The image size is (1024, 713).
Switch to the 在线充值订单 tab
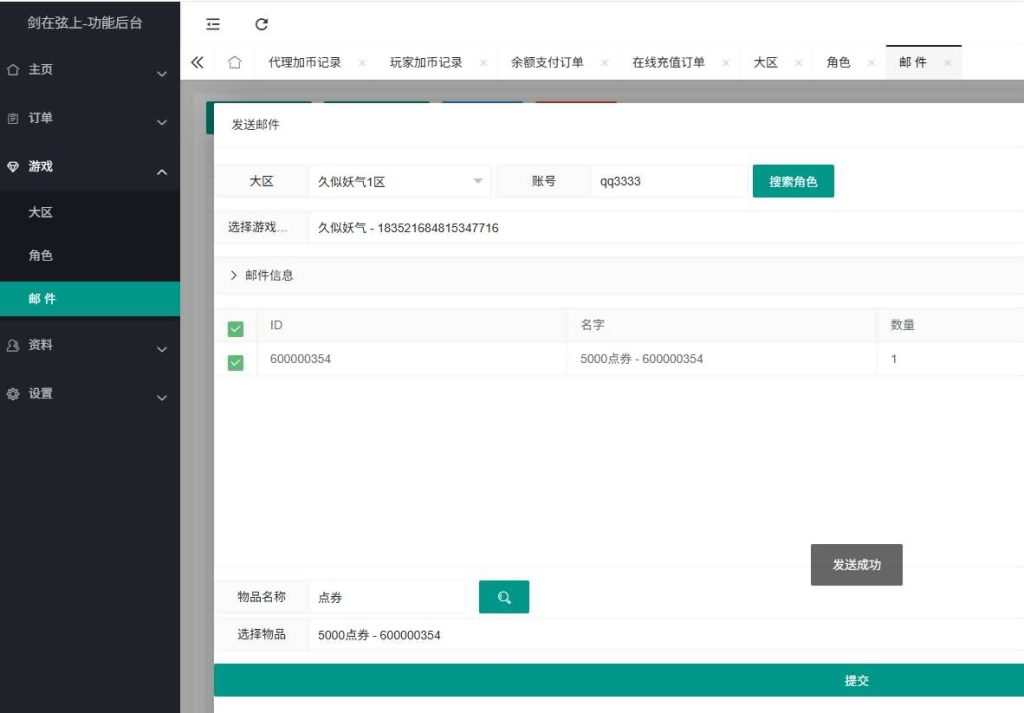668,63
